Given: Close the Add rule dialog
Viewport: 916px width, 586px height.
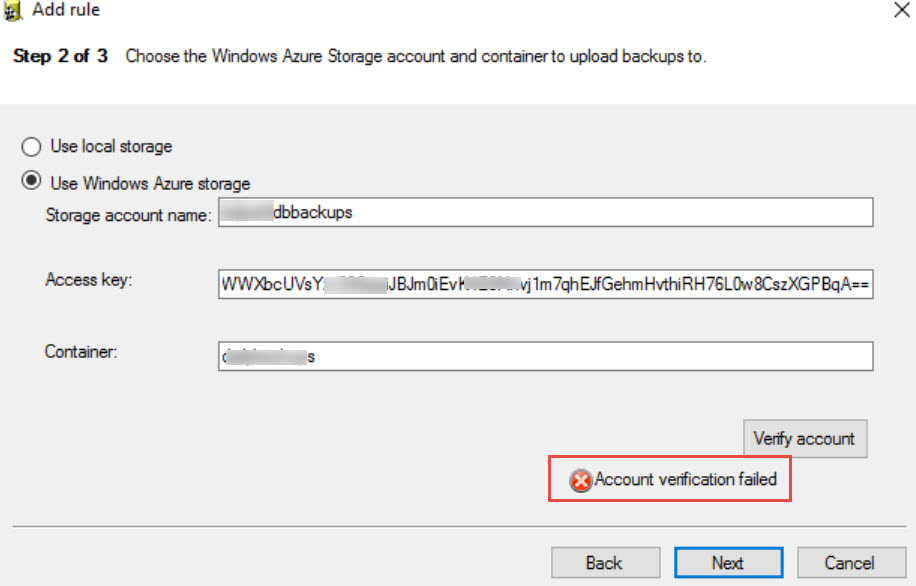Looking at the screenshot, I should tap(901, 10).
